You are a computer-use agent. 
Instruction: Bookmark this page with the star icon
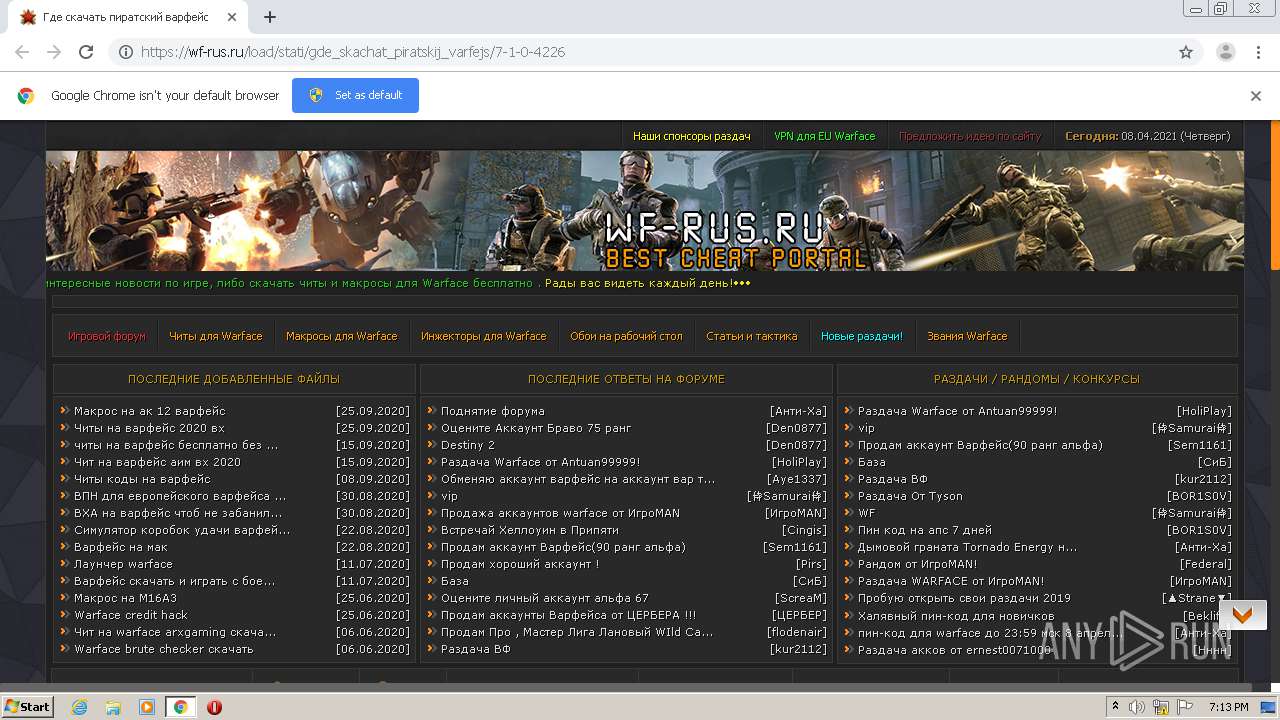(1186, 52)
